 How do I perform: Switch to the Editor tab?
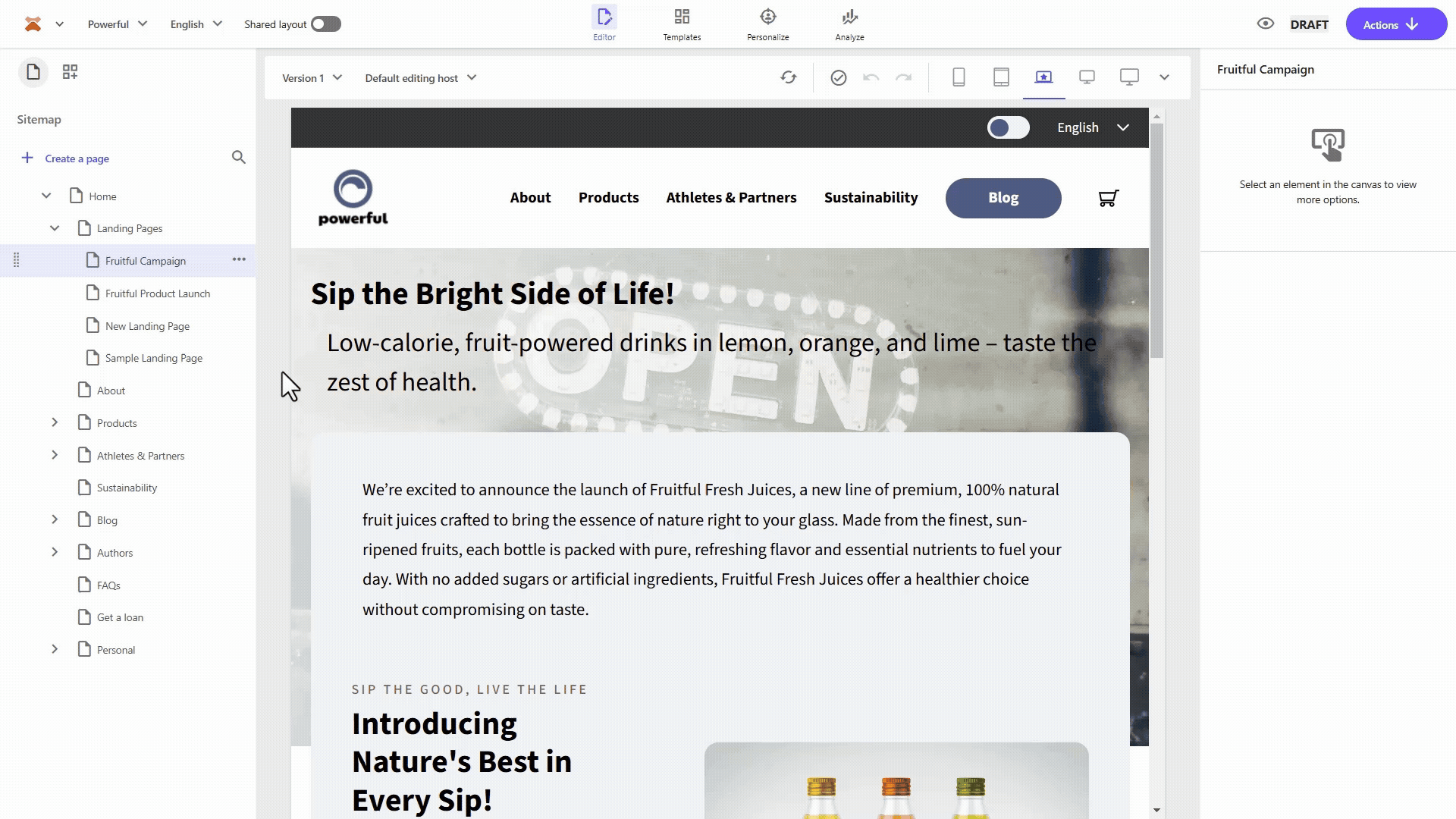604,24
